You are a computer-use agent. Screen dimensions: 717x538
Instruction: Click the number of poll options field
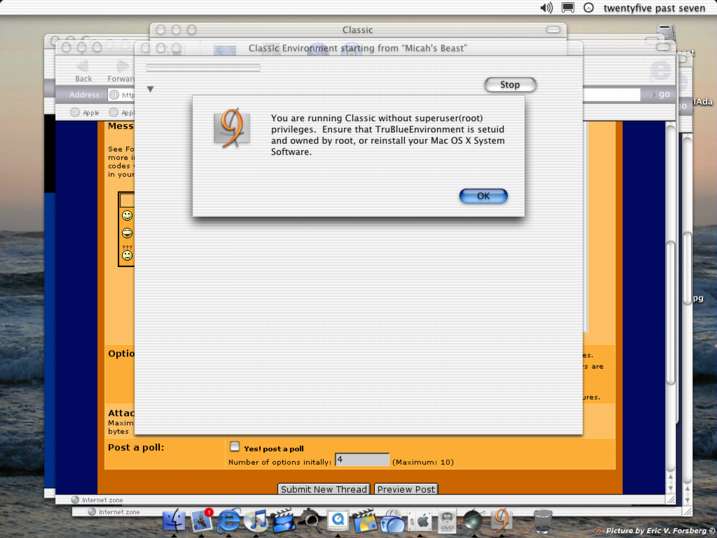pos(362,460)
